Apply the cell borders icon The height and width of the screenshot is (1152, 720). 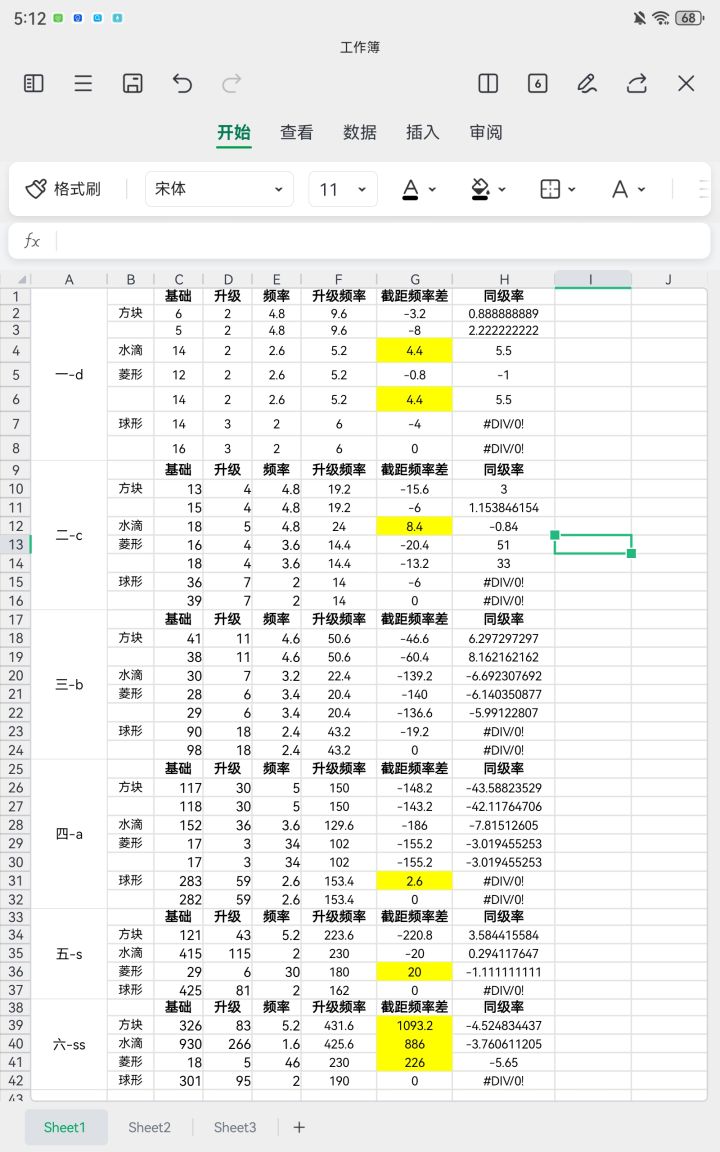click(x=550, y=189)
